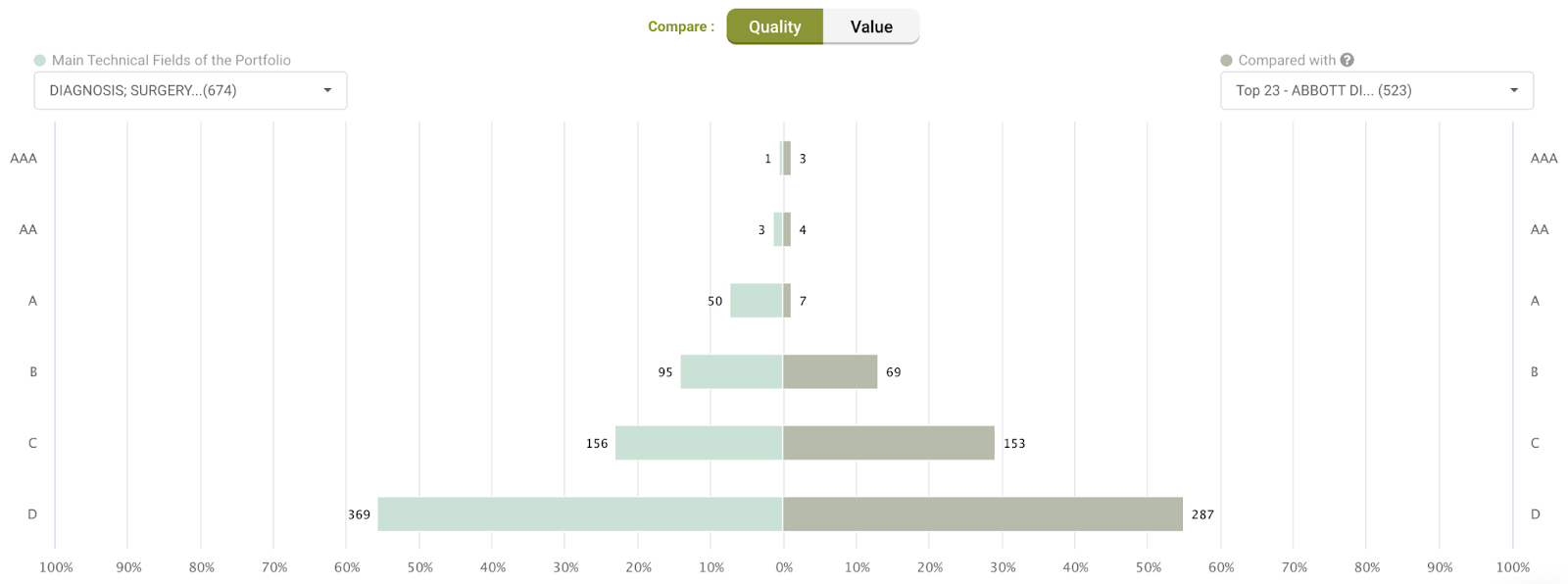This screenshot has height=584, width=1568.
Task: Click the A-row portfolio bar showing 50
Action: coord(755,301)
